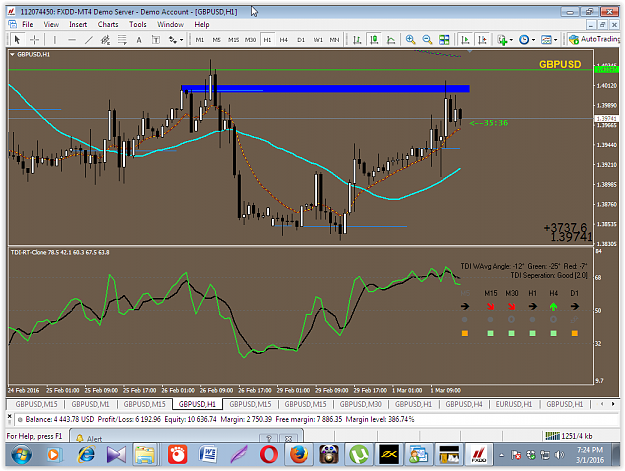The image size is (625, 471).
Task: Open the Insert menu
Action: point(78,24)
